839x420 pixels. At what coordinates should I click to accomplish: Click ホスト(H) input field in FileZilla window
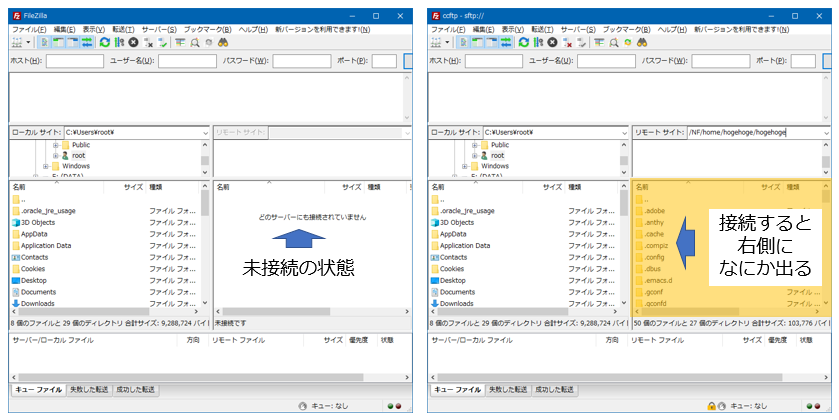coord(75,61)
